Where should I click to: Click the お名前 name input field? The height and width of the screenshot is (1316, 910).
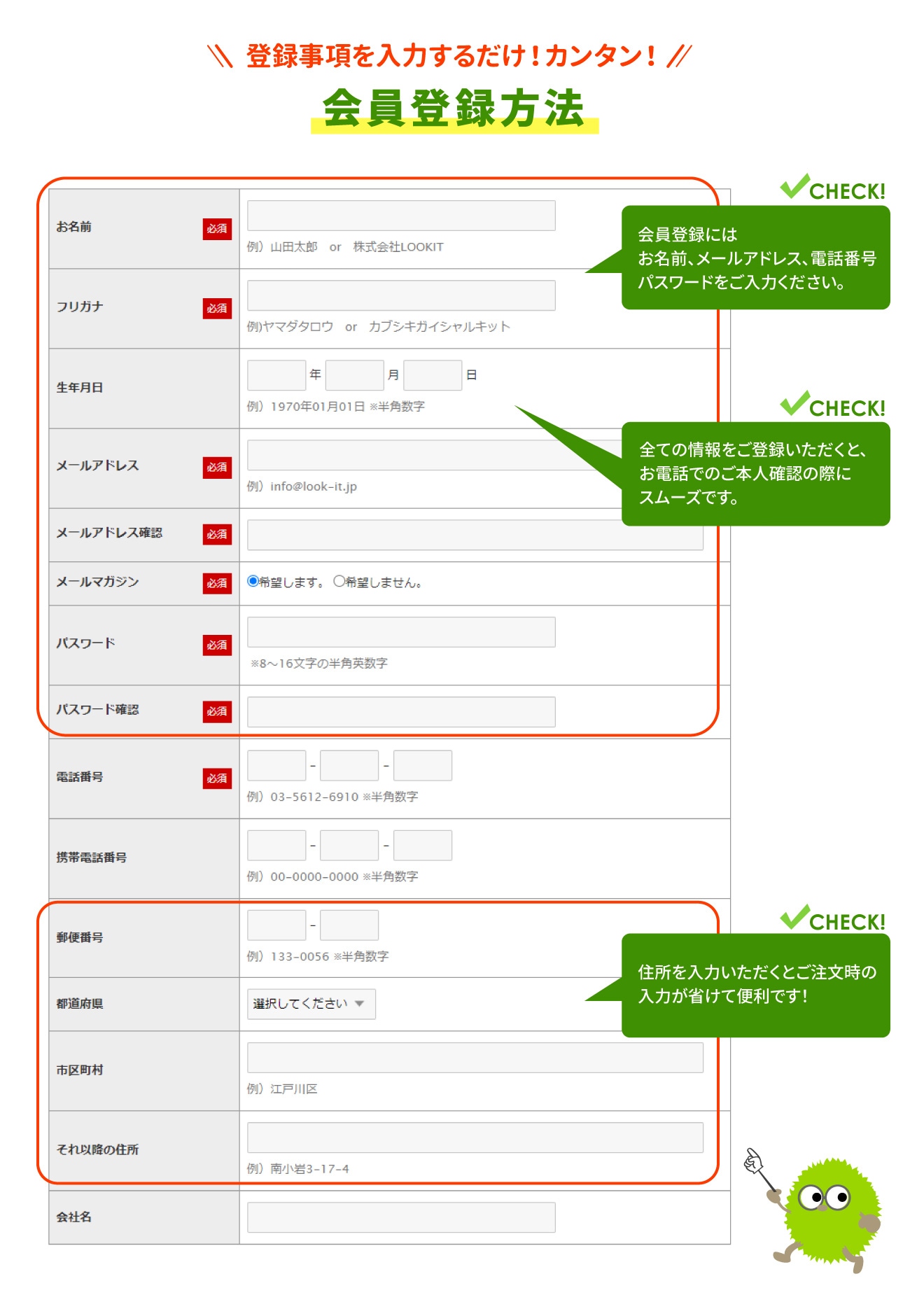[401, 216]
